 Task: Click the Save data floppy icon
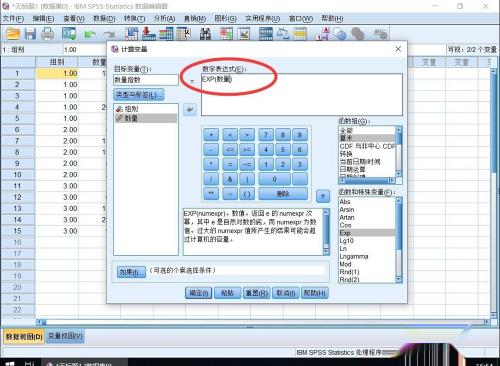(30, 34)
